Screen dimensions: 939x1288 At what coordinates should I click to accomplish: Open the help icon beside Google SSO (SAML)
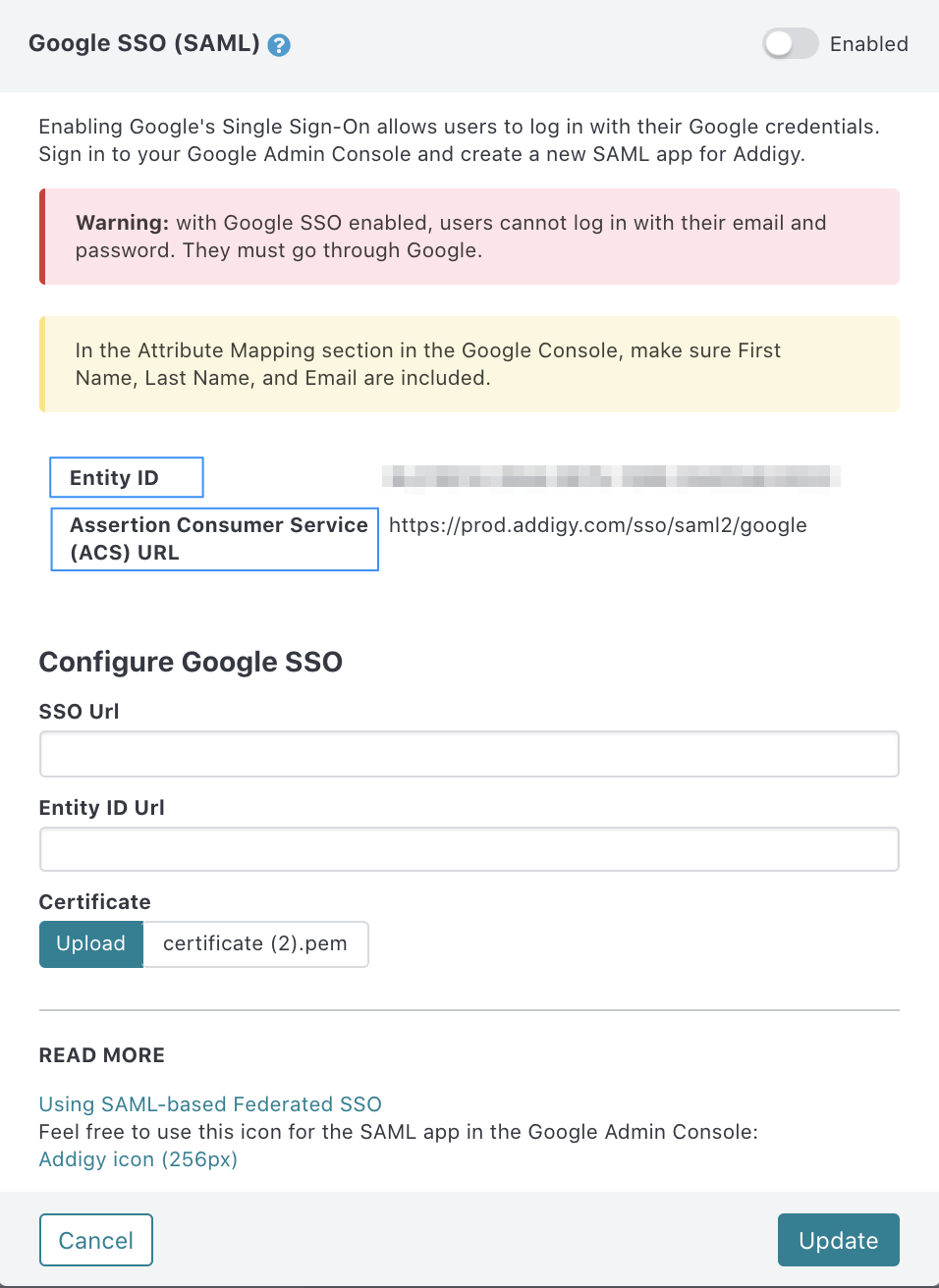point(279,45)
